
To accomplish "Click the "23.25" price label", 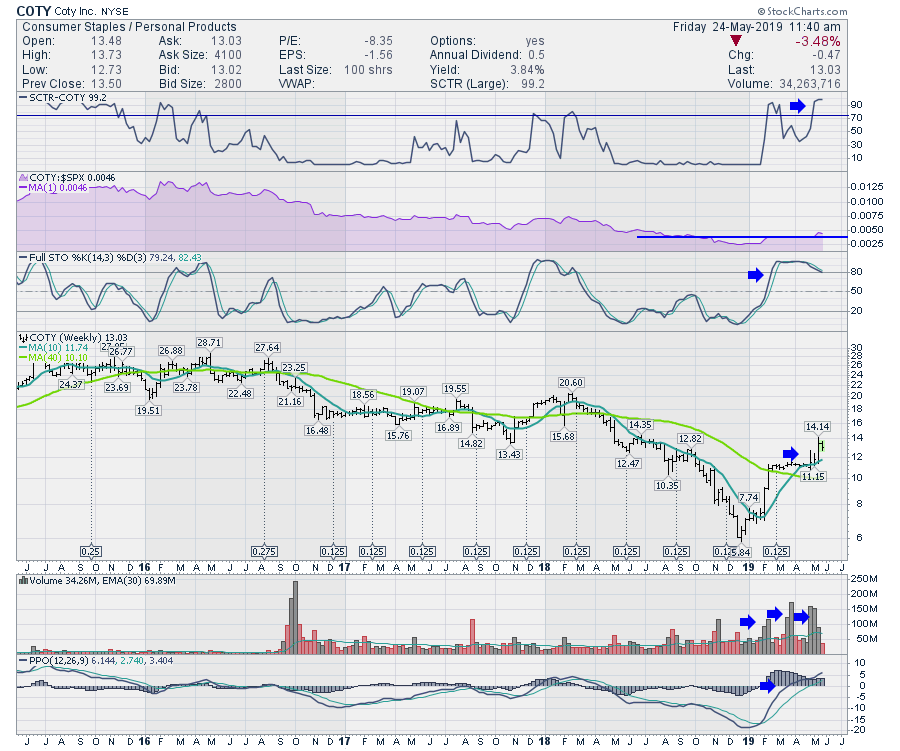I will point(294,367).
